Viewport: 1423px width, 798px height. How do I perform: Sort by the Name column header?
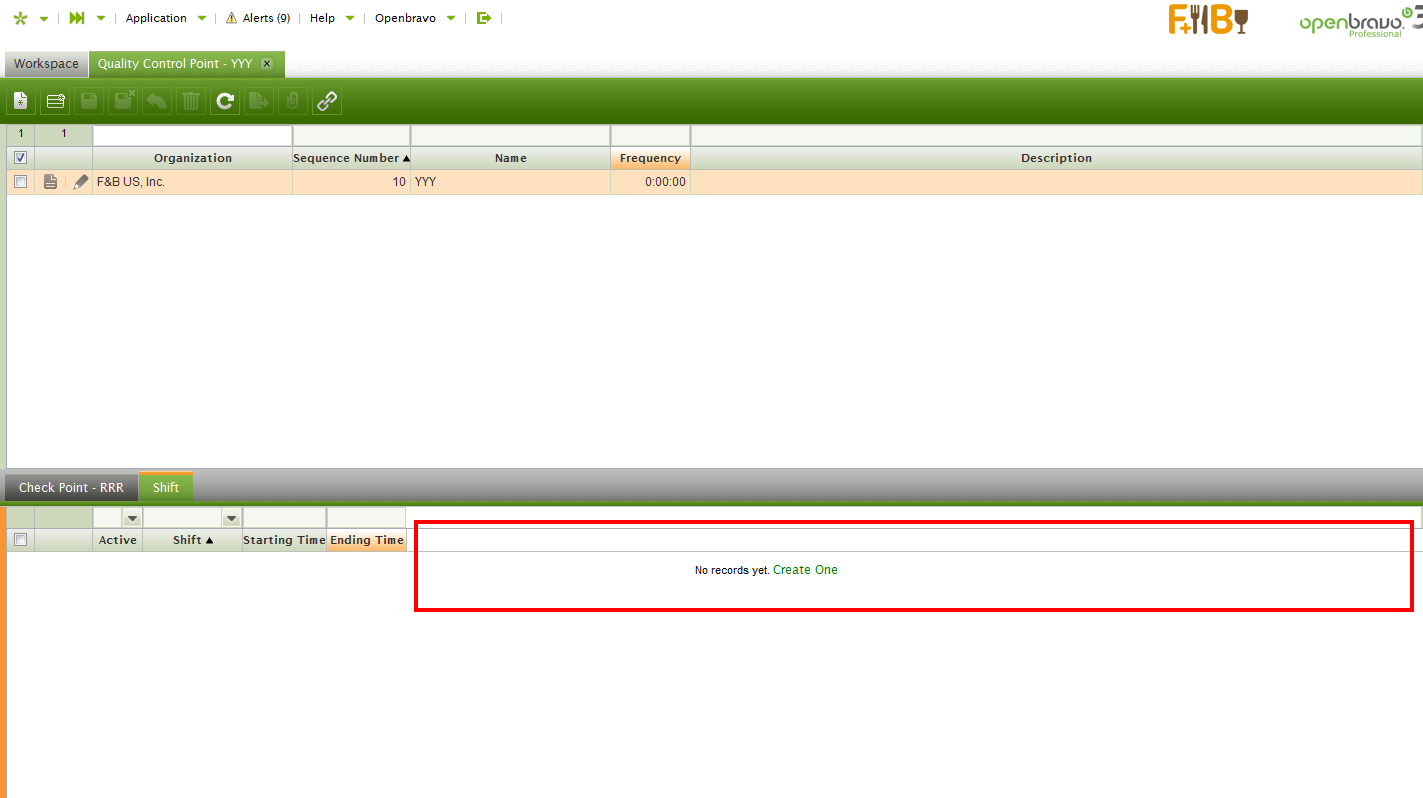(511, 158)
